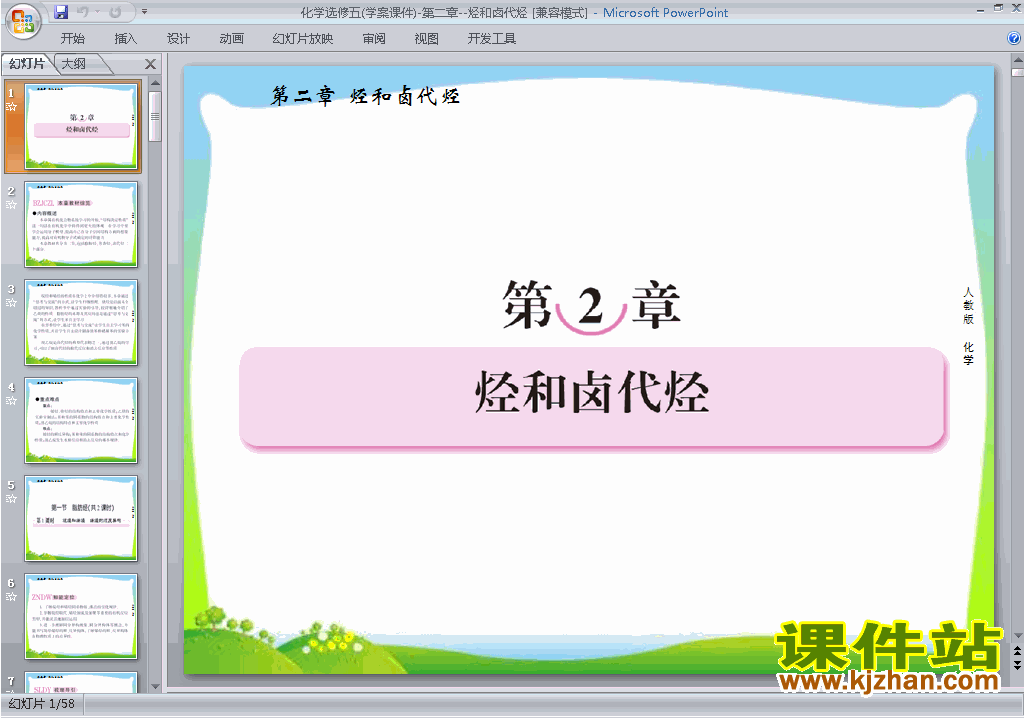1024x718 pixels.
Task: Click the animation star icon under slide 2
Action: (x=11, y=204)
